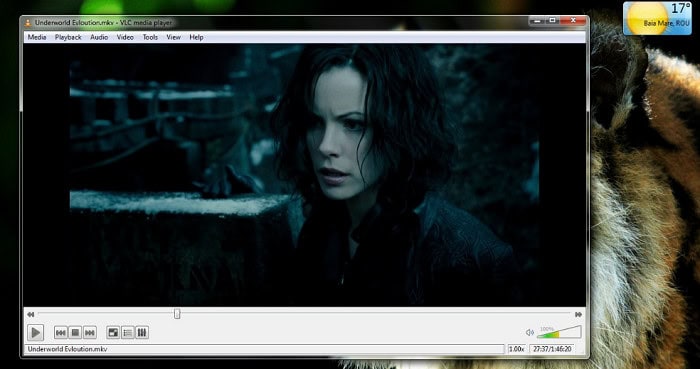Mute audio with the speaker icon

point(530,332)
